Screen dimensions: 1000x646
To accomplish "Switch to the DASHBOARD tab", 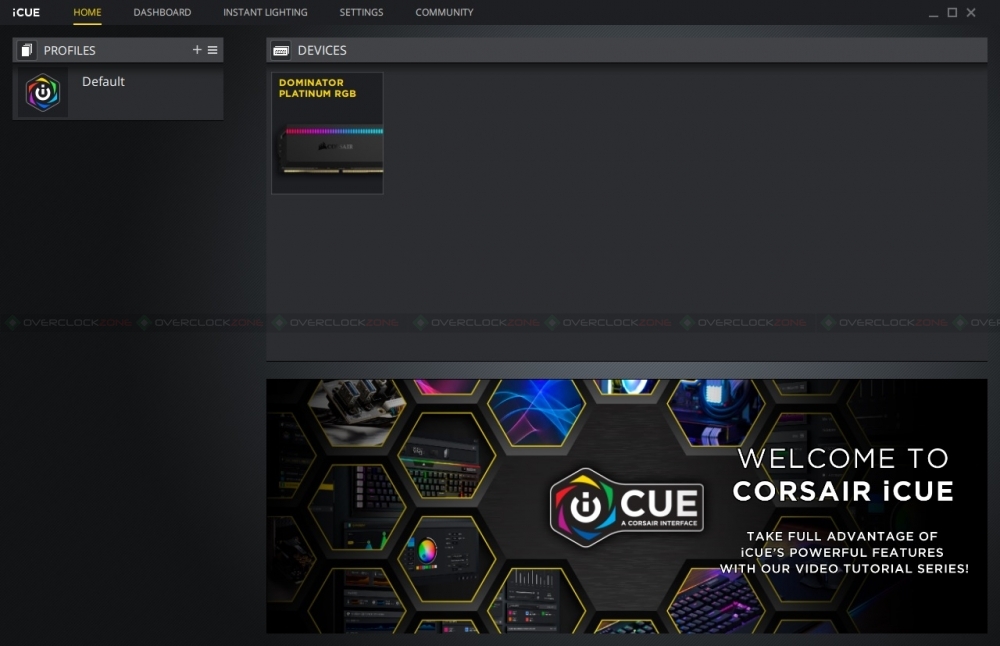I will pyautogui.click(x=162, y=12).
